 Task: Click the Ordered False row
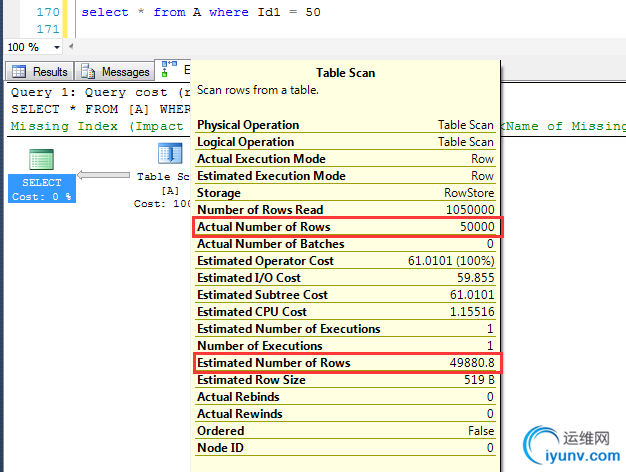pos(345,431)
